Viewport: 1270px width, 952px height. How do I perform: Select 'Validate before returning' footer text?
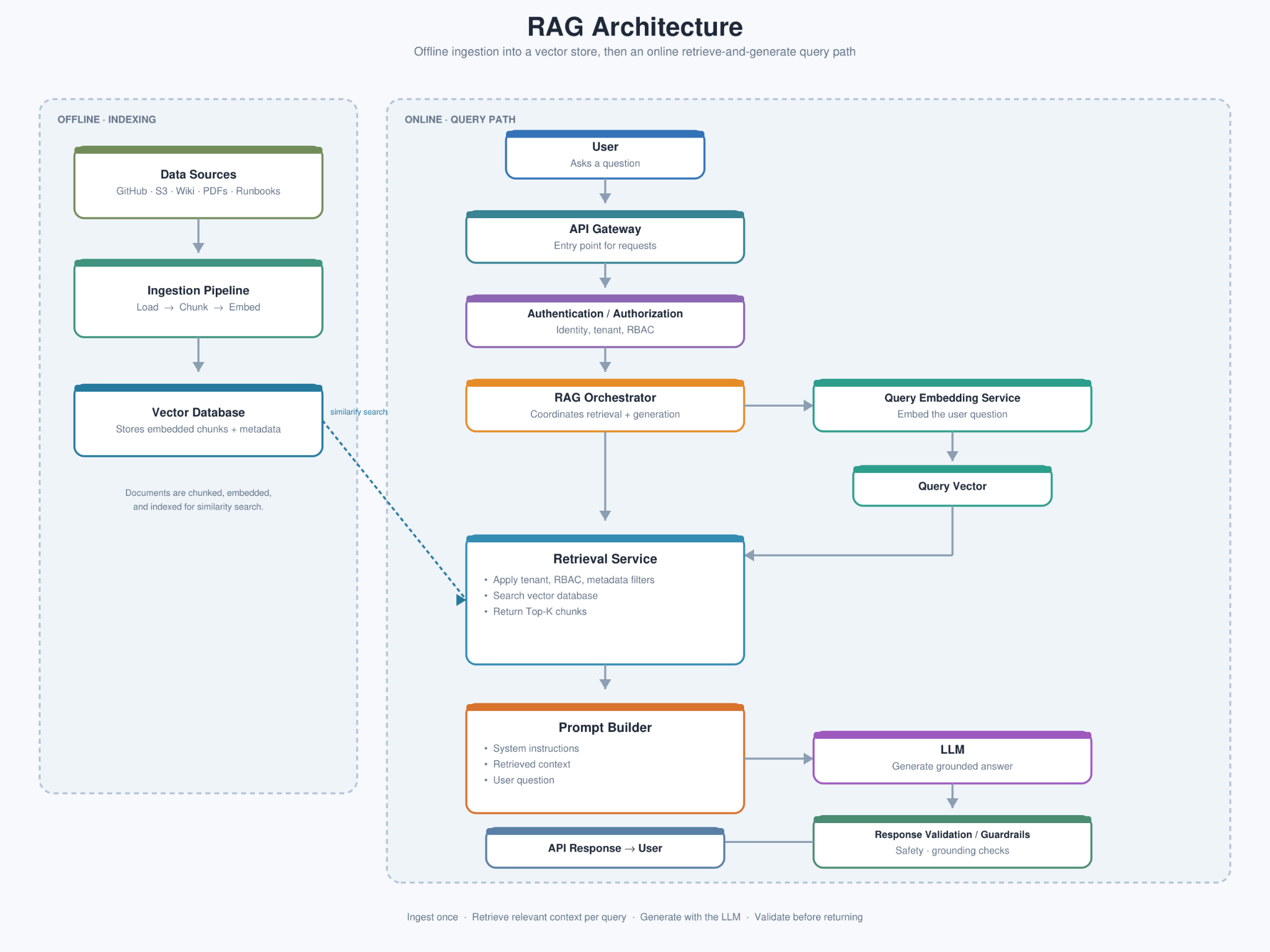pos(809,917)
